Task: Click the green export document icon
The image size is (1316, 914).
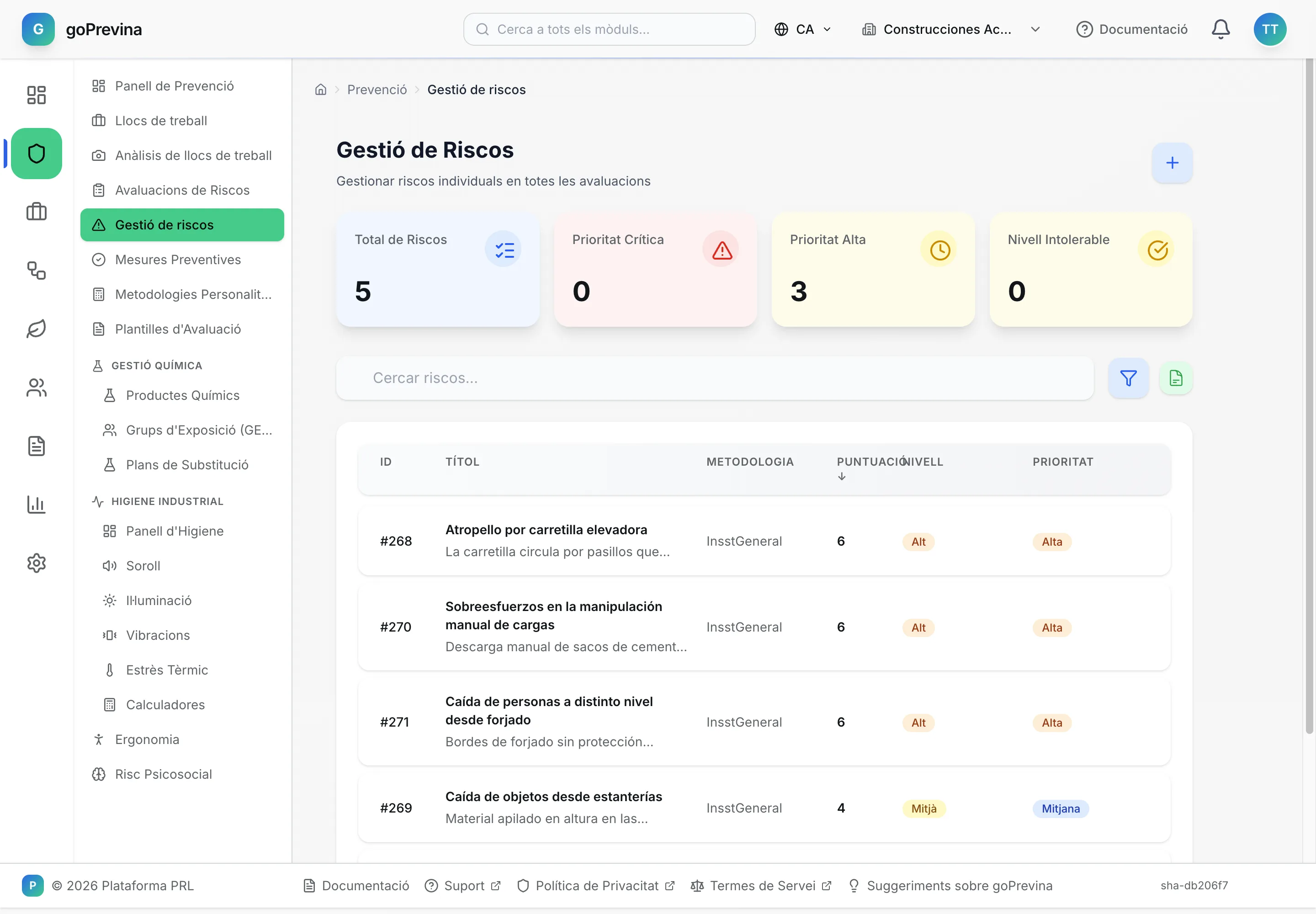Action: [1175, 378]
